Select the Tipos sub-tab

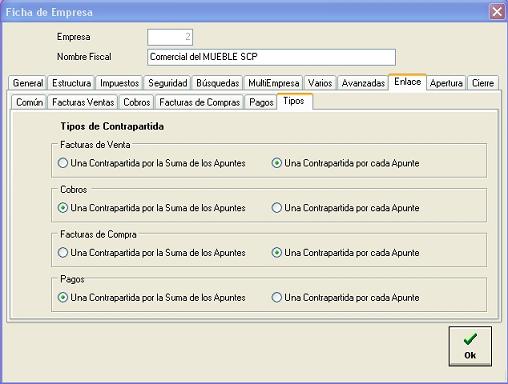click(294, 101)
